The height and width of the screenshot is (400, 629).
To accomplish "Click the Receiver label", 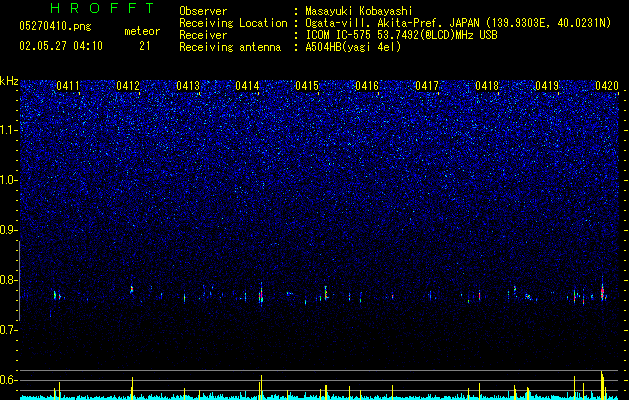I will coord(203,35).
